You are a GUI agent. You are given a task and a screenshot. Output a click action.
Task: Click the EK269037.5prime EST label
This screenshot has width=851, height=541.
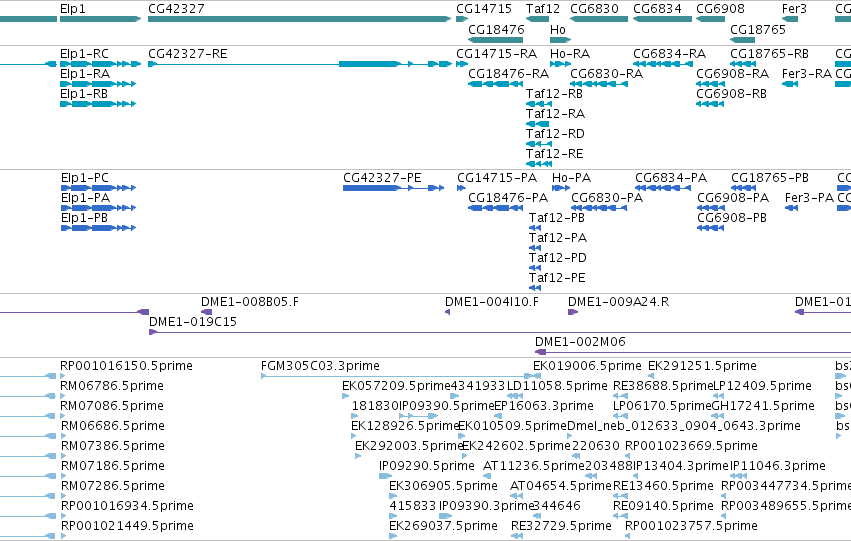(x=443, y=526)
